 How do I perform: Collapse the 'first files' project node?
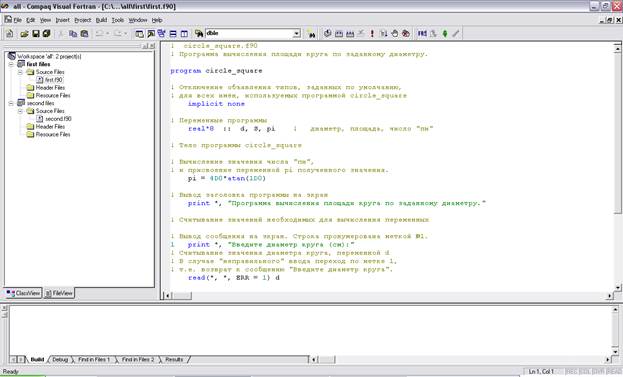(x=11, y=64)
